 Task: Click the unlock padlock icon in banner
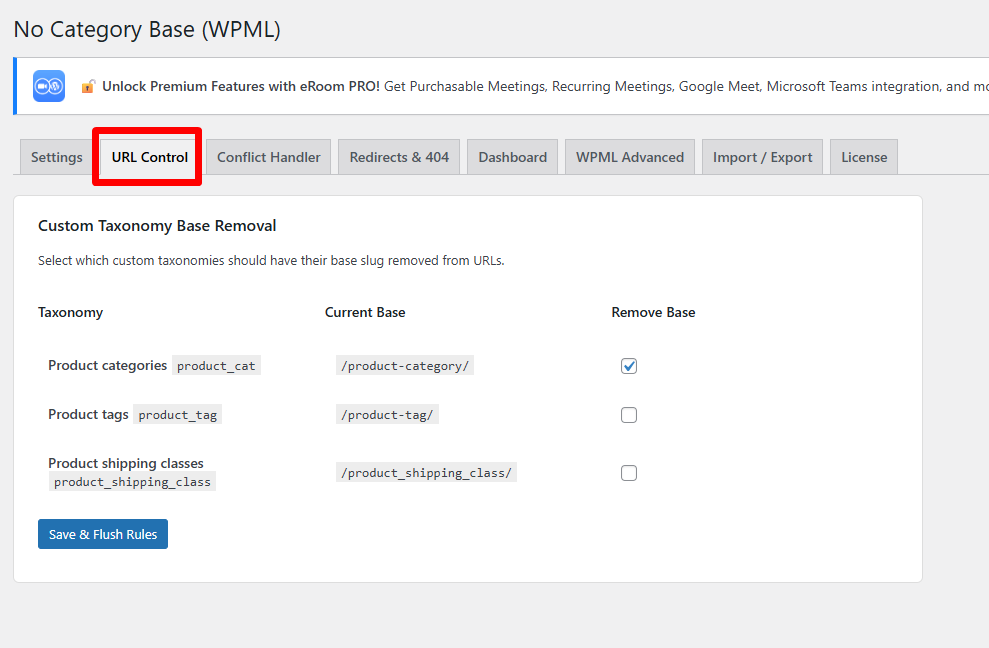(x=88, y=86)
